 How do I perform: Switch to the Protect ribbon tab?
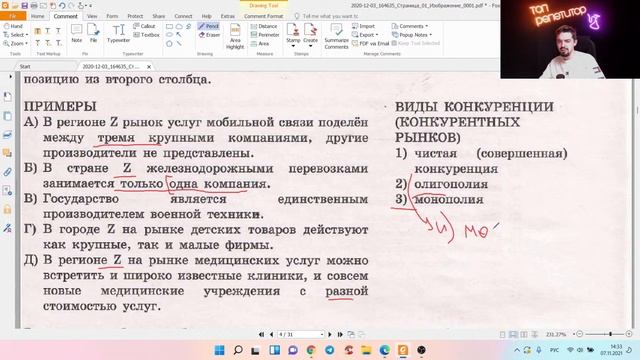coord(135,16)
